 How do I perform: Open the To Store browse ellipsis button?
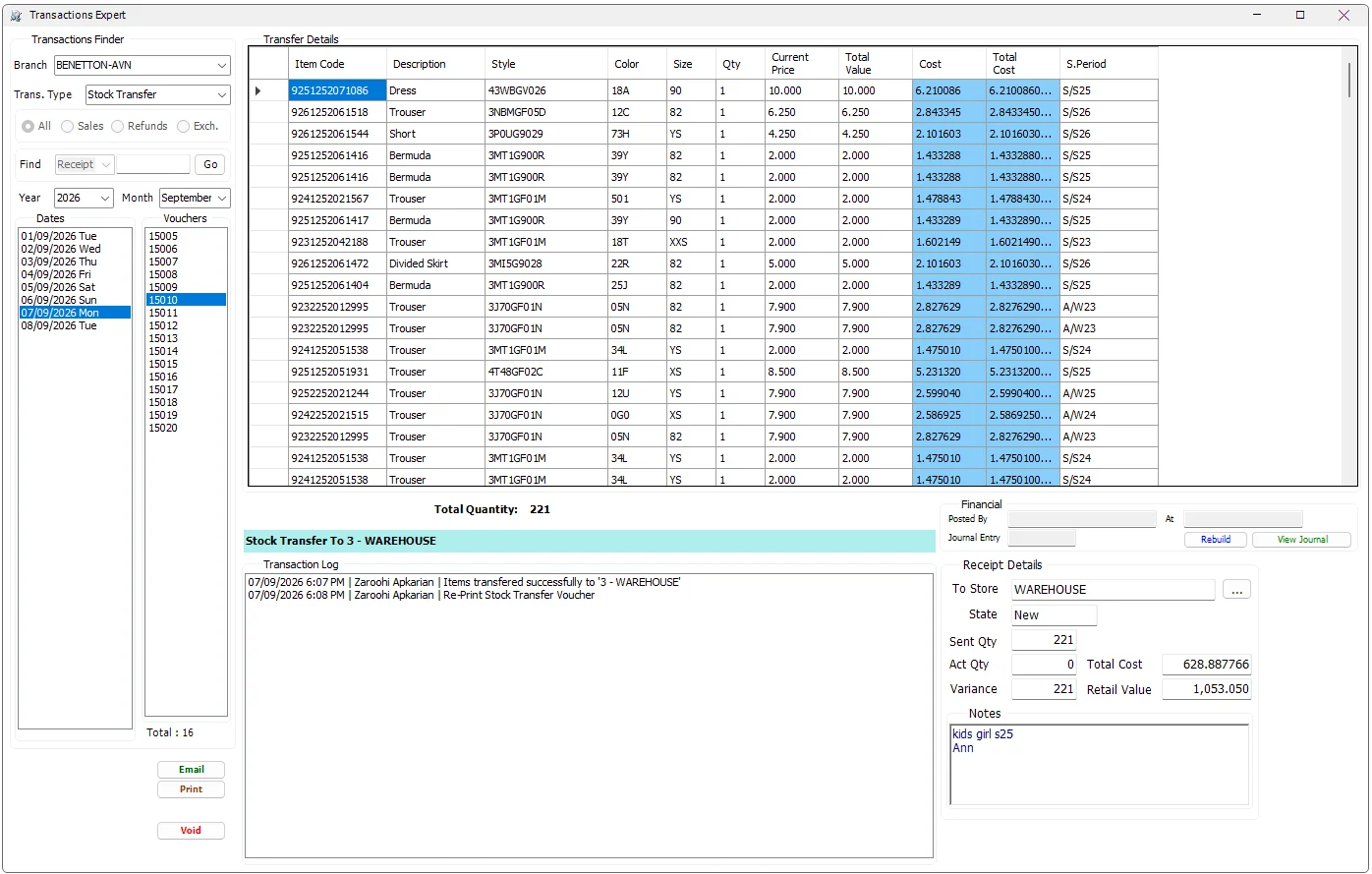tap(1236, 590)
